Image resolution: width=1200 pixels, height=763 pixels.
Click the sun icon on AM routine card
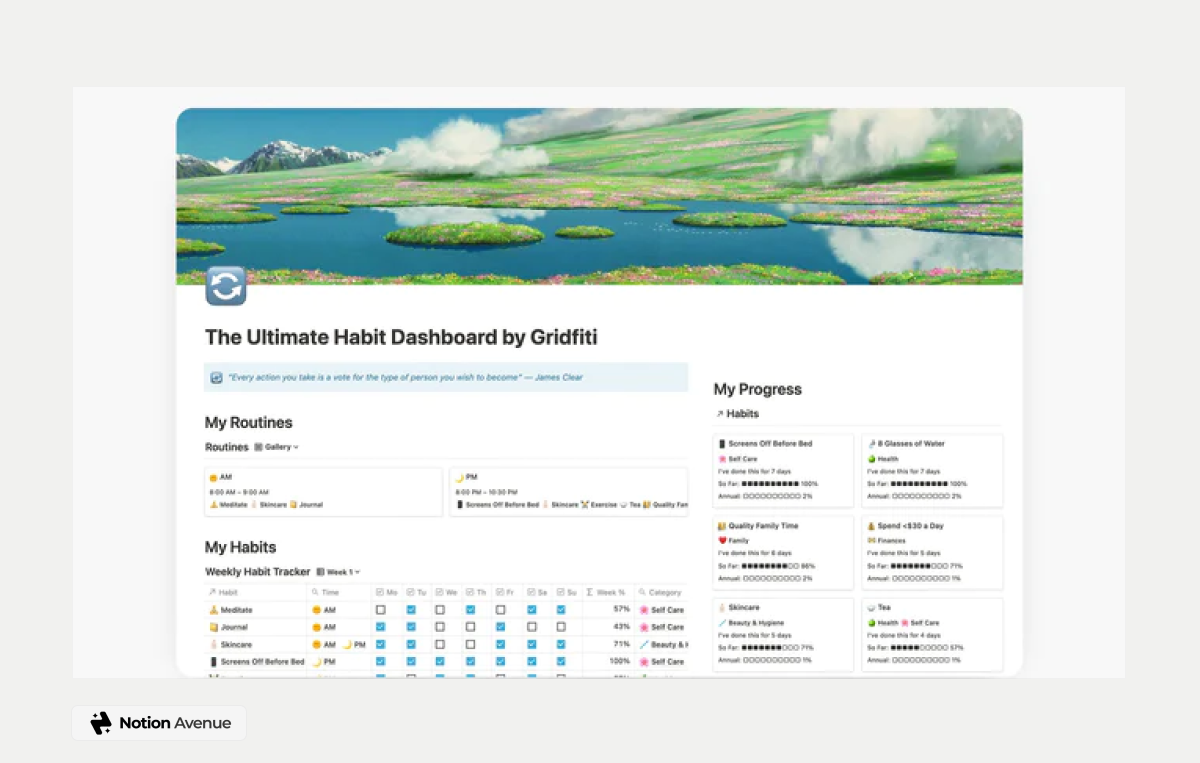(x=213, y=478)
